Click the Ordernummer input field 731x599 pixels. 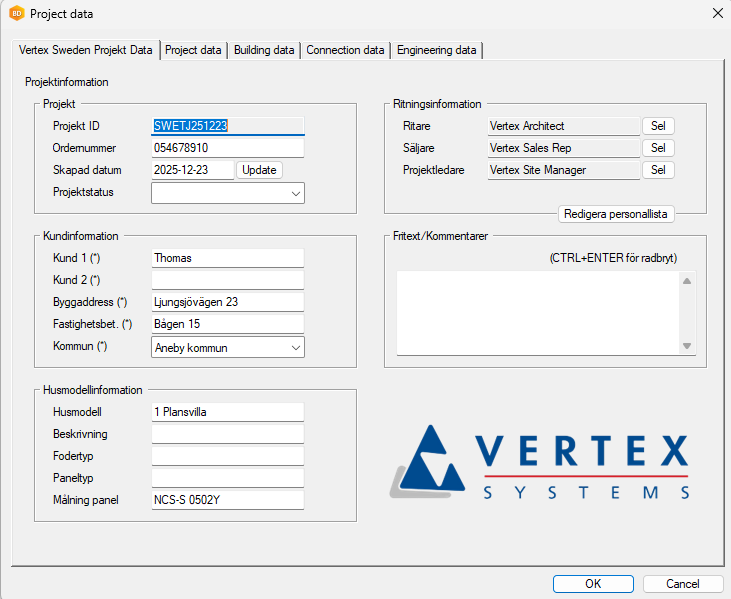(x=227, y=148)
